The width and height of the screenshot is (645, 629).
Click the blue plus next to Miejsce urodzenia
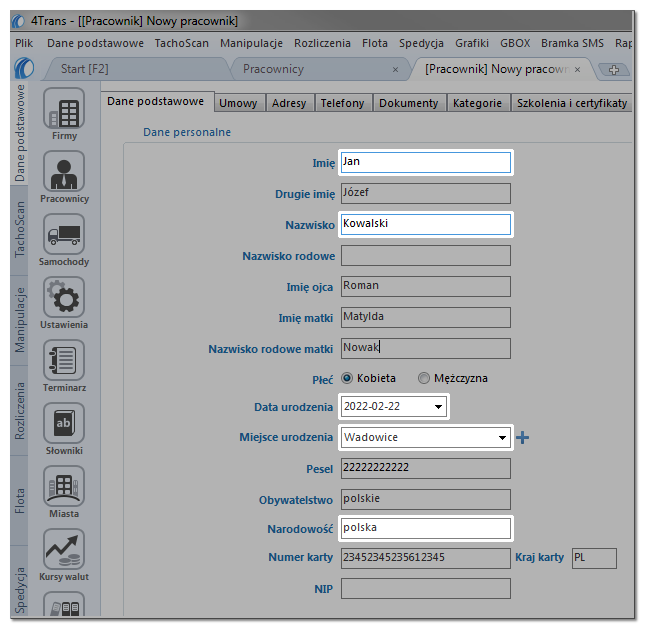522,437
